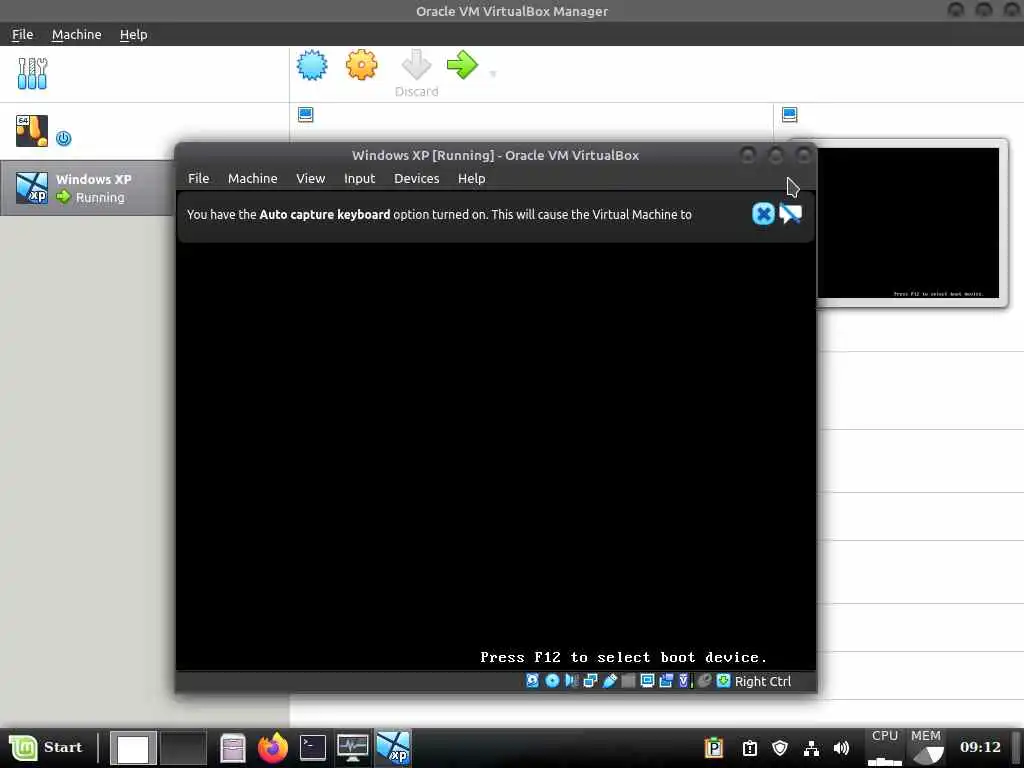Click the don't-show-again message icon
The image size is (1024, 768).
[790, 214]
